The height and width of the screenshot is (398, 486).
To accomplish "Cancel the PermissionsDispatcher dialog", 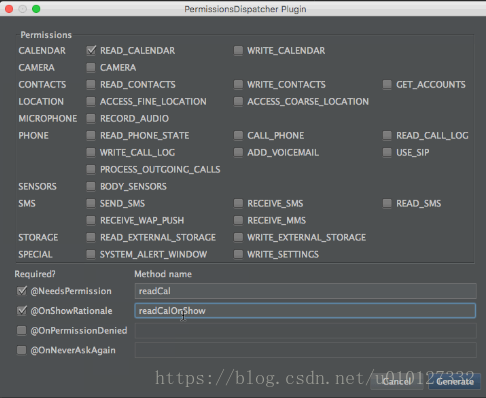I will click(397, 381).
